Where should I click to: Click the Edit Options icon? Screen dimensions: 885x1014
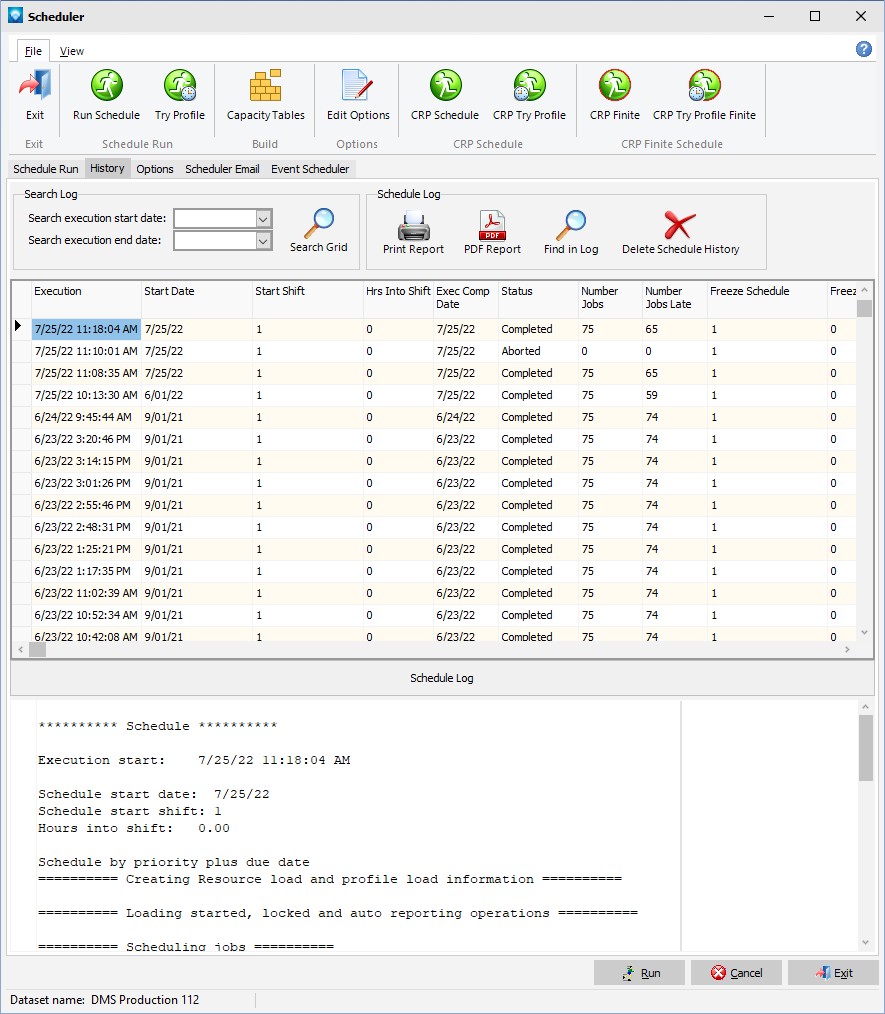coord(357,88)
